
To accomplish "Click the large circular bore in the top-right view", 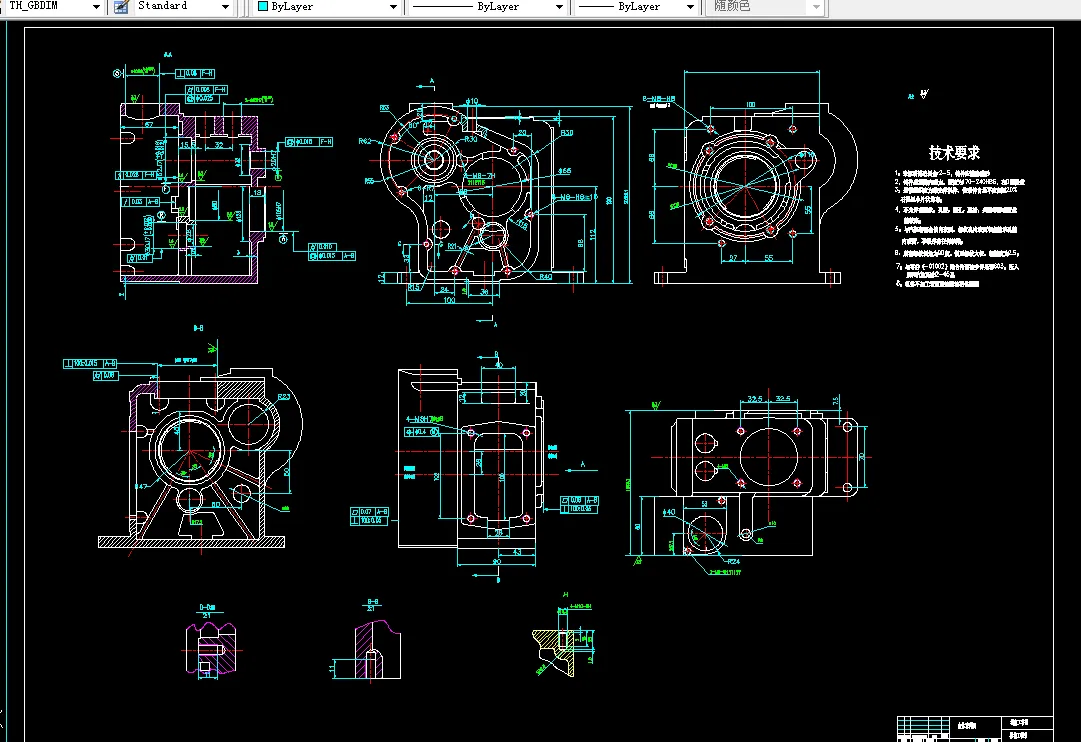I will pos(745,185).
